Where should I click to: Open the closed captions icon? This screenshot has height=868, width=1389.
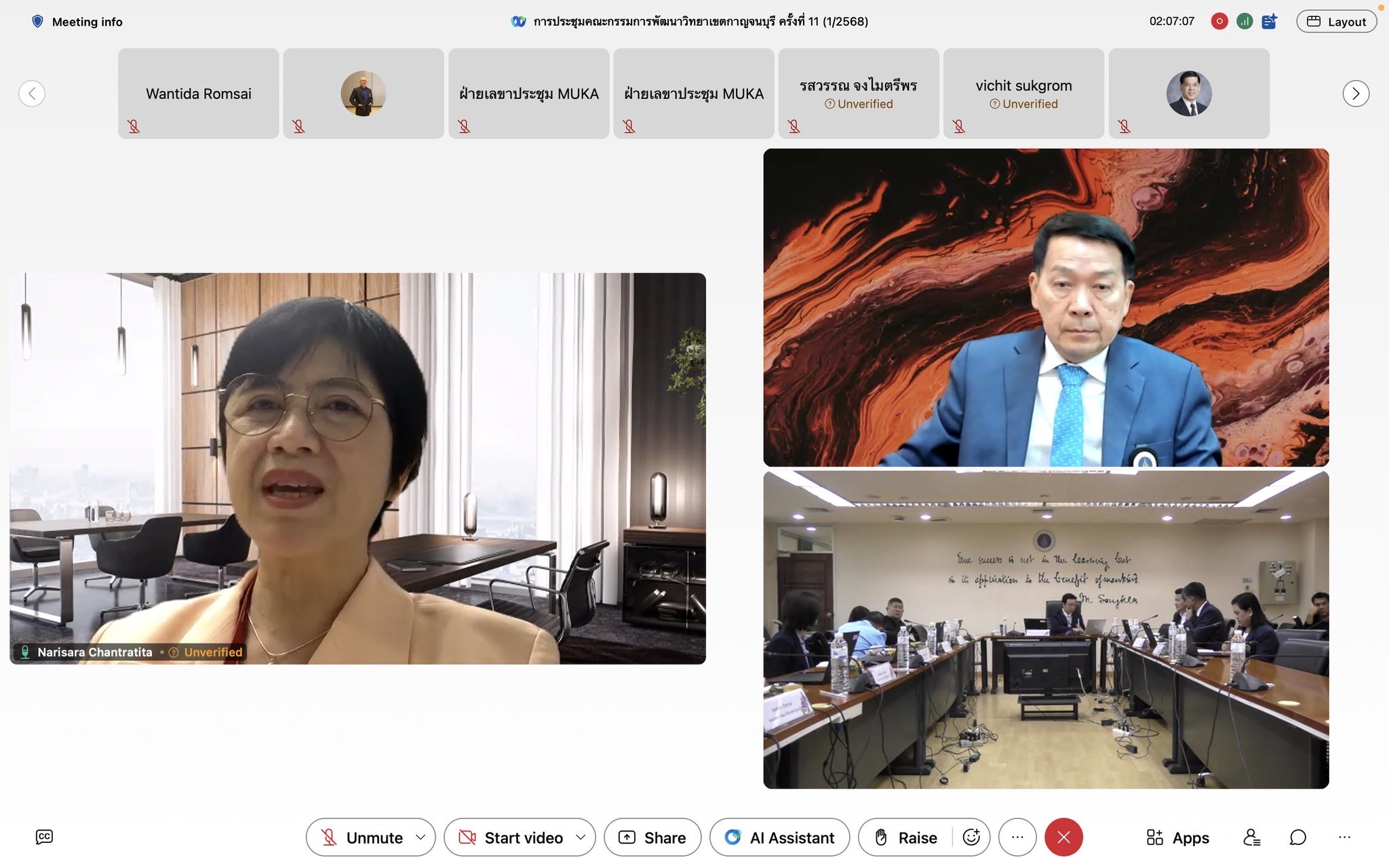(44, 837)
